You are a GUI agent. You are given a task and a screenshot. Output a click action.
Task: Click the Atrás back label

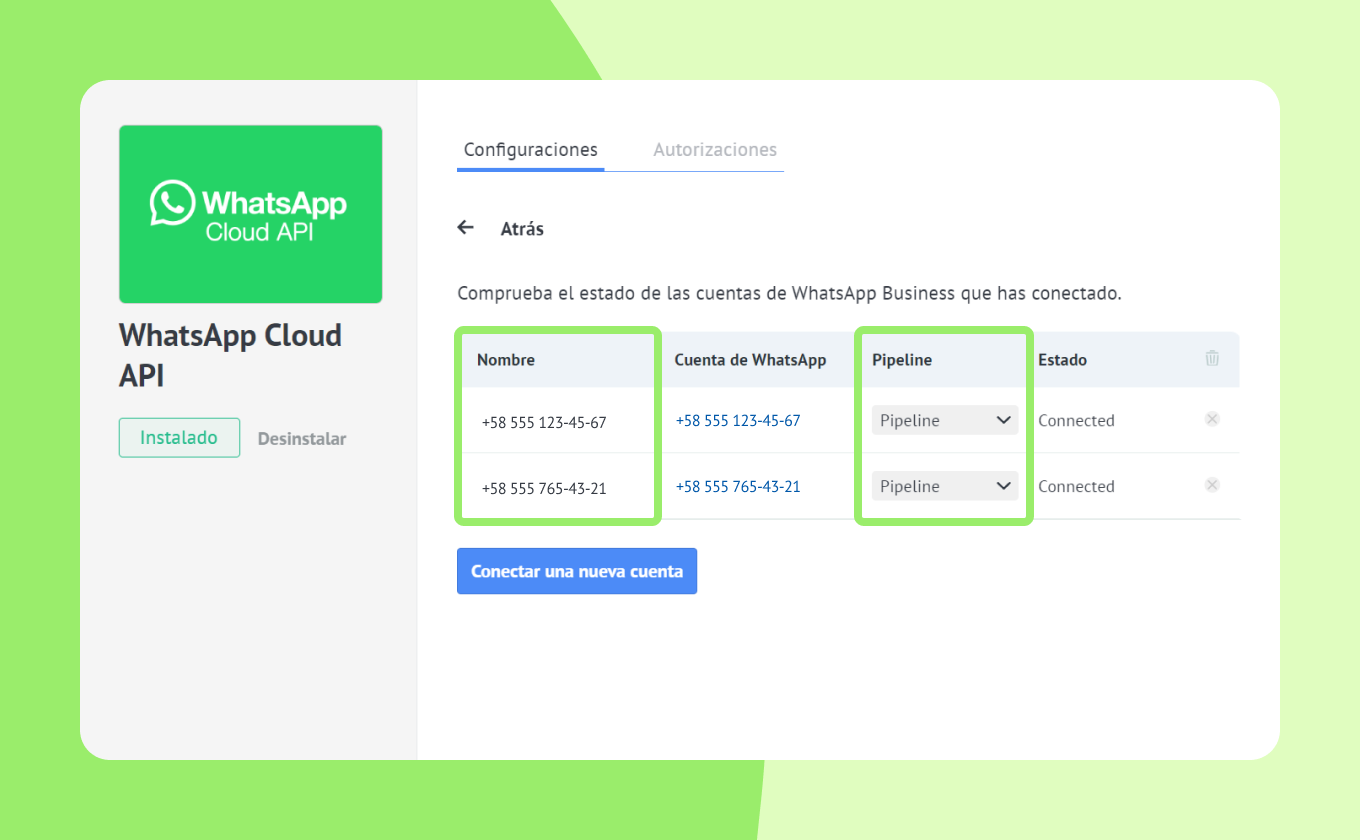click(522, 229)
